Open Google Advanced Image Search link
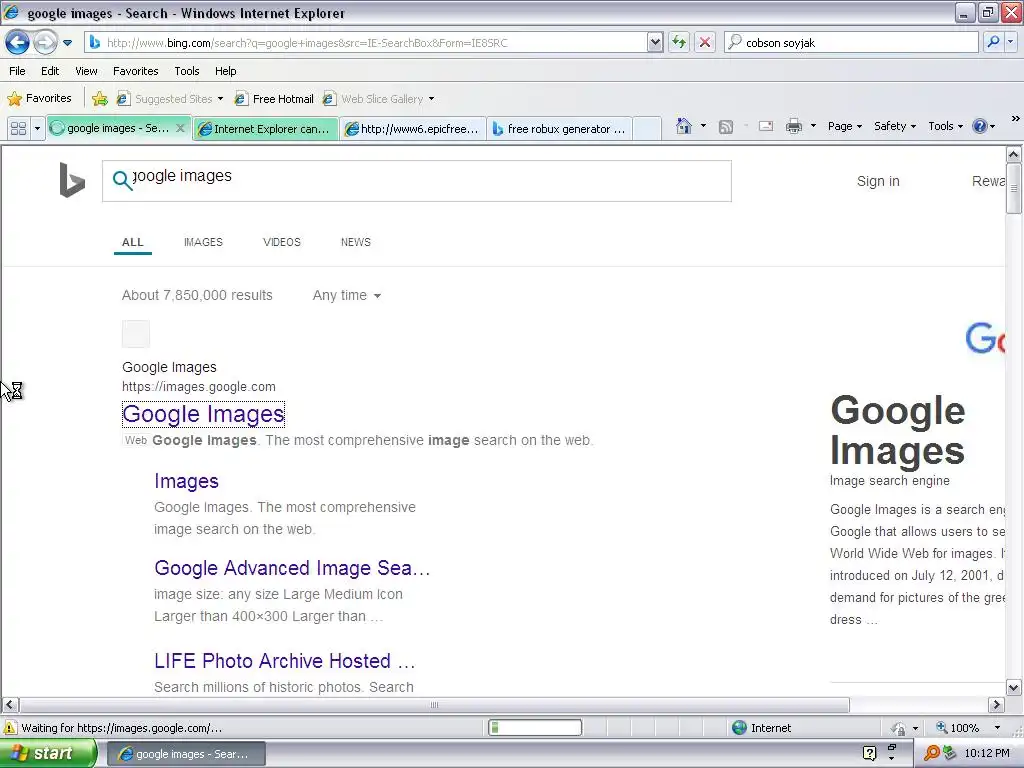 coord(292,568)
